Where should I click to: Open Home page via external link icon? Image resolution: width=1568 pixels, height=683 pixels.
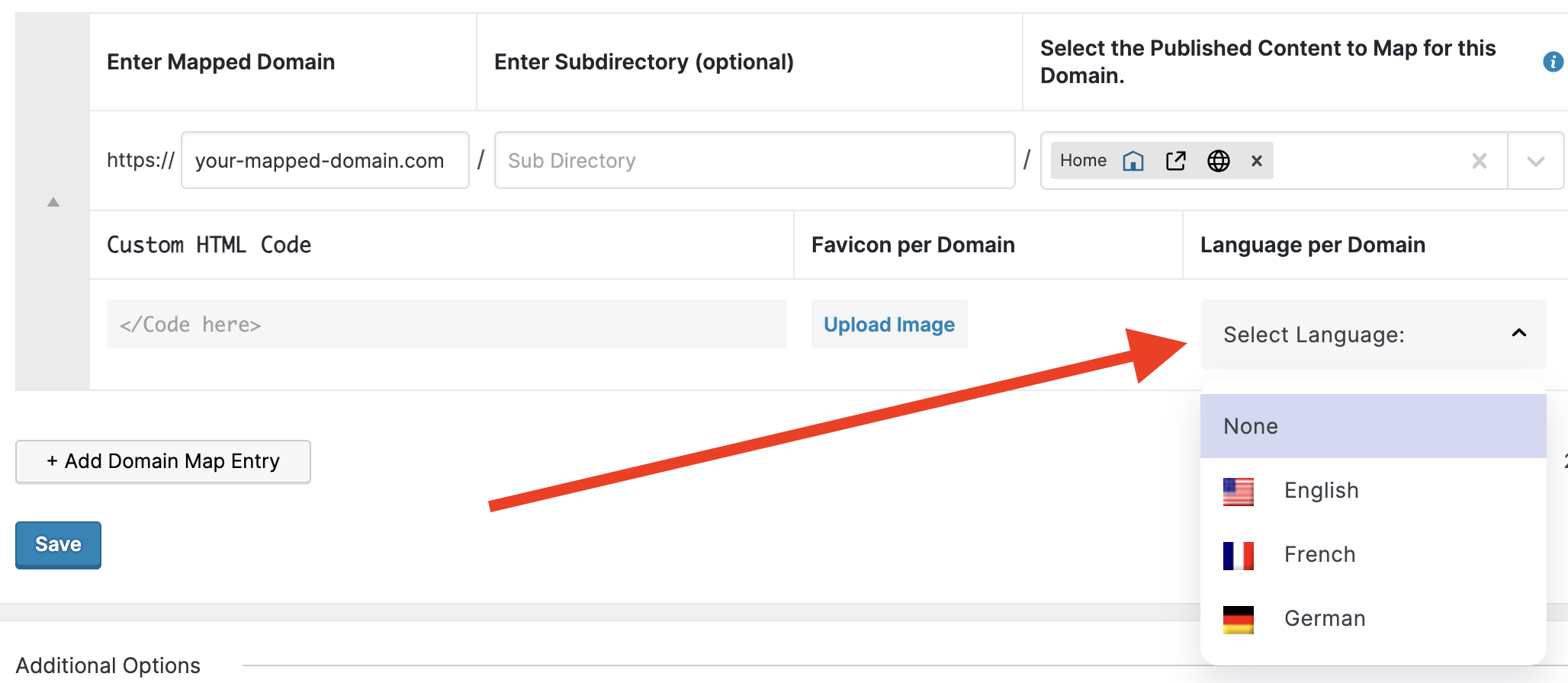coord(1176,161)
